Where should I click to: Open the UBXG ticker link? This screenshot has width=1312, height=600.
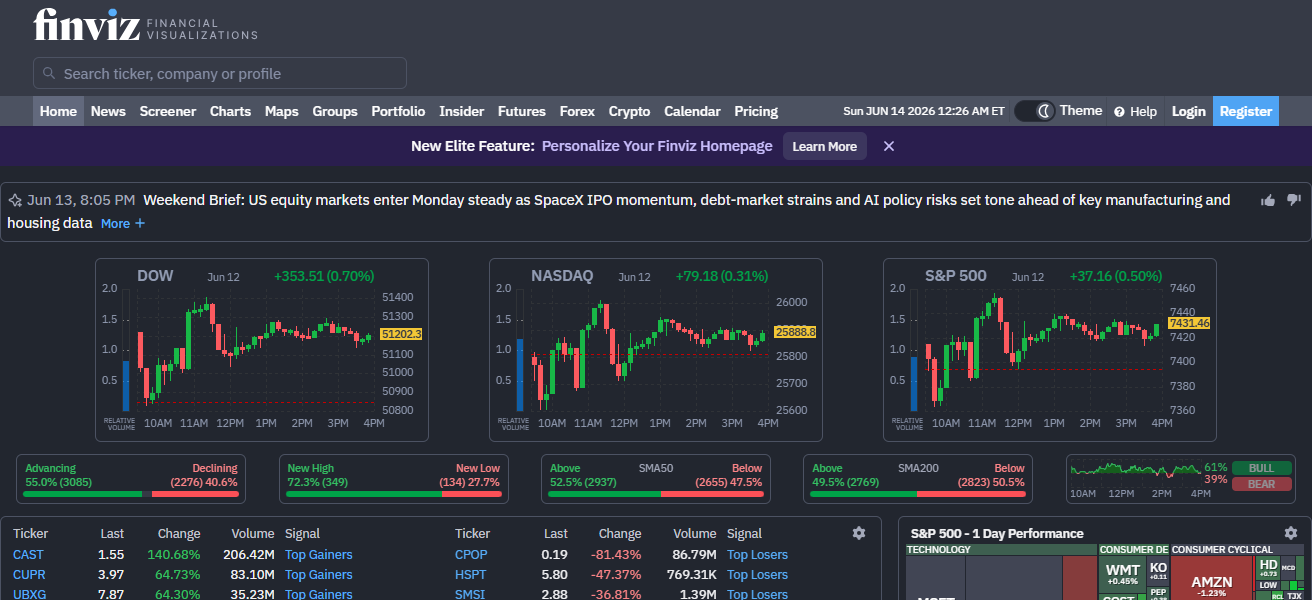point(29,594)
